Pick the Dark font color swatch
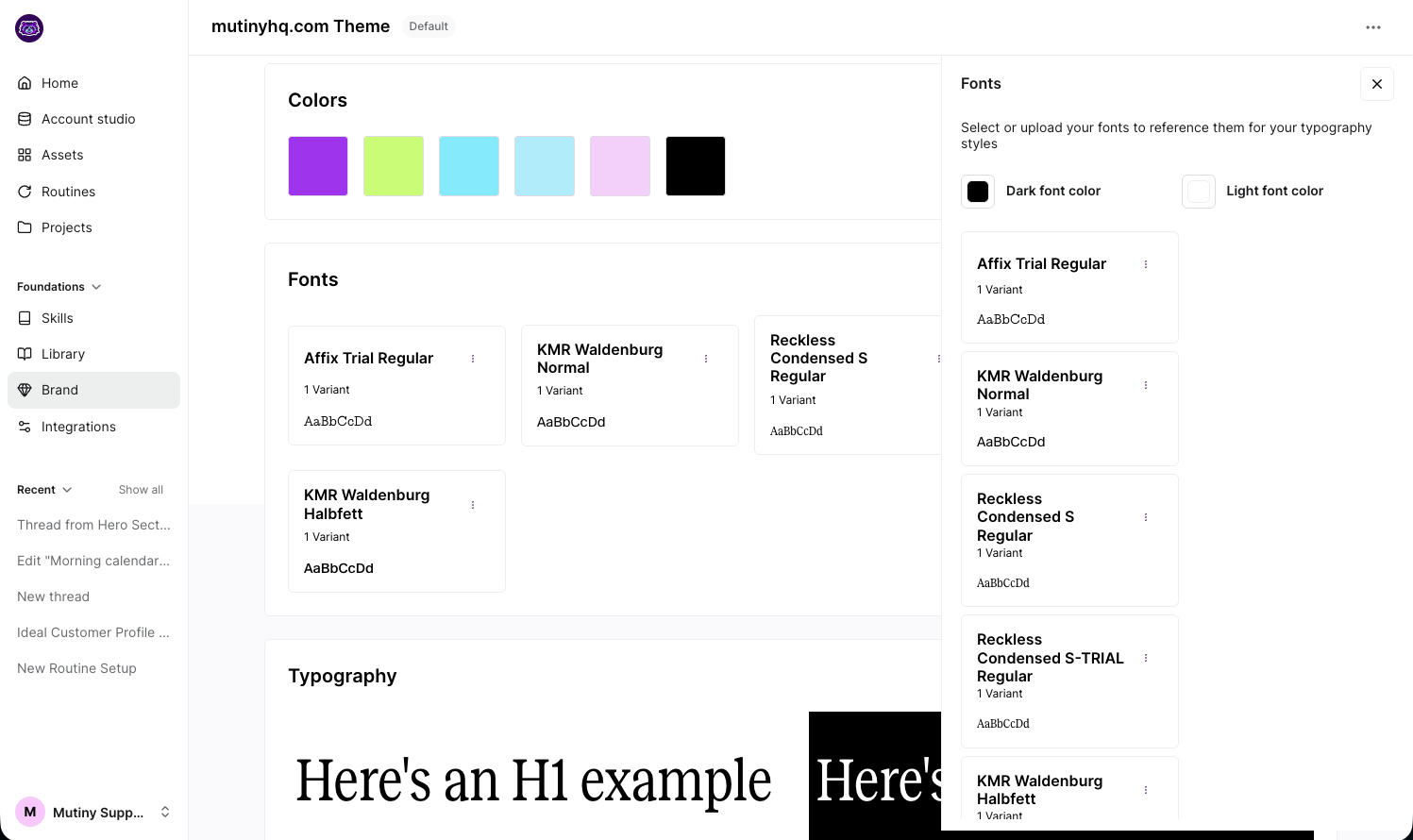The image size is (1413, 840). [978, 192]
